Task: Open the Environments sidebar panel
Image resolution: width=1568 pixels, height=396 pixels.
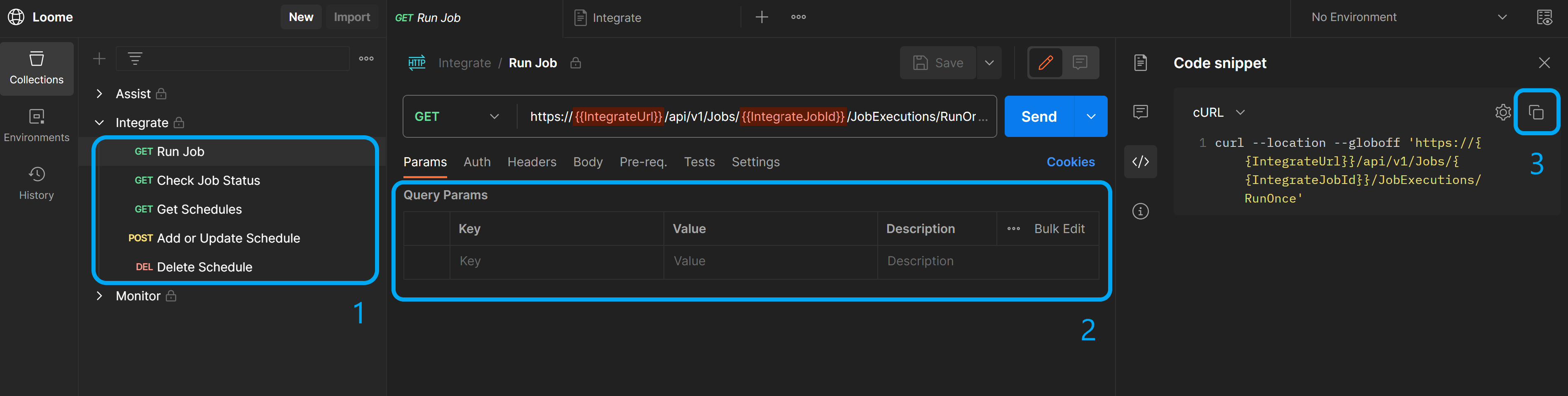Action: pos(37,125)
